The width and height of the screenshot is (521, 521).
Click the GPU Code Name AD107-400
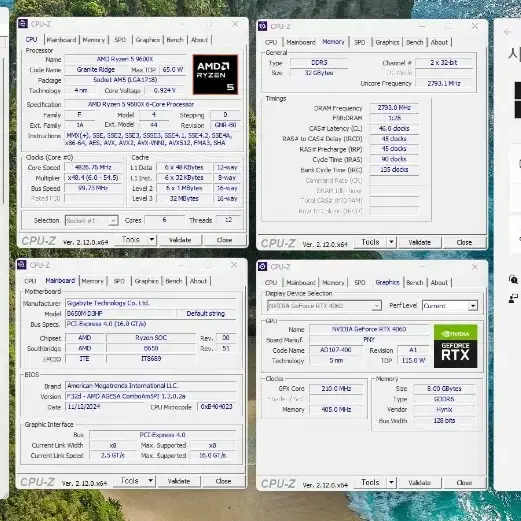[x=336, y=350]
